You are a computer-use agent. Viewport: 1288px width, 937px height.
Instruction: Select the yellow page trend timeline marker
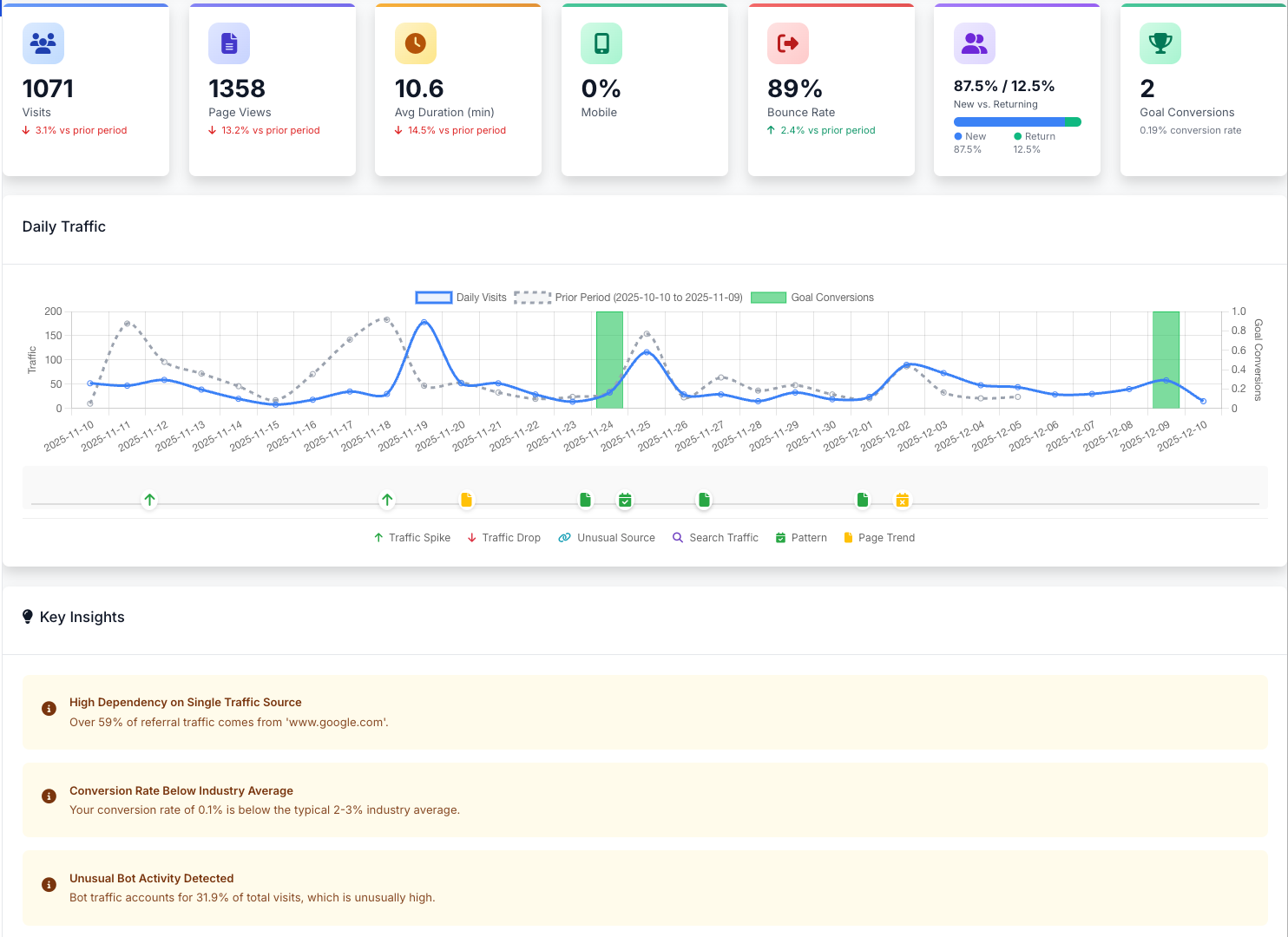pyautogui.click(x=467, y=500)
